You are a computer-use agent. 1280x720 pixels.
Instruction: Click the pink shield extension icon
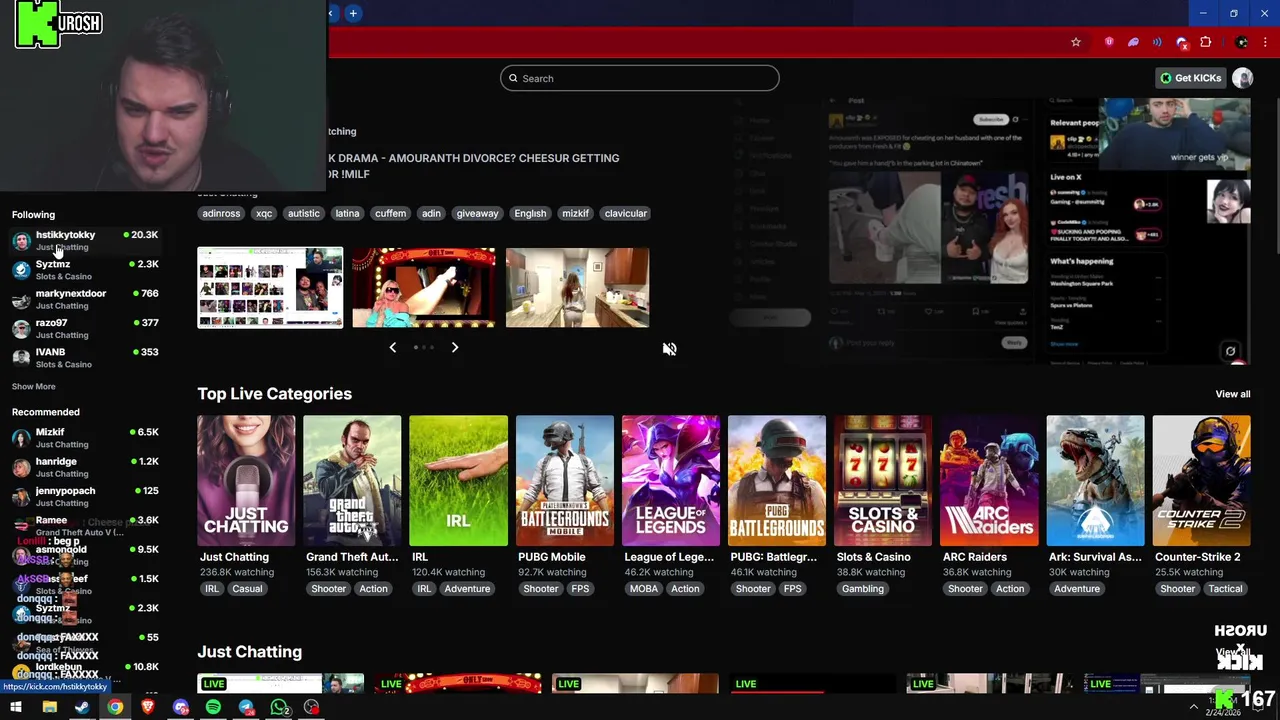point(1109,42)
